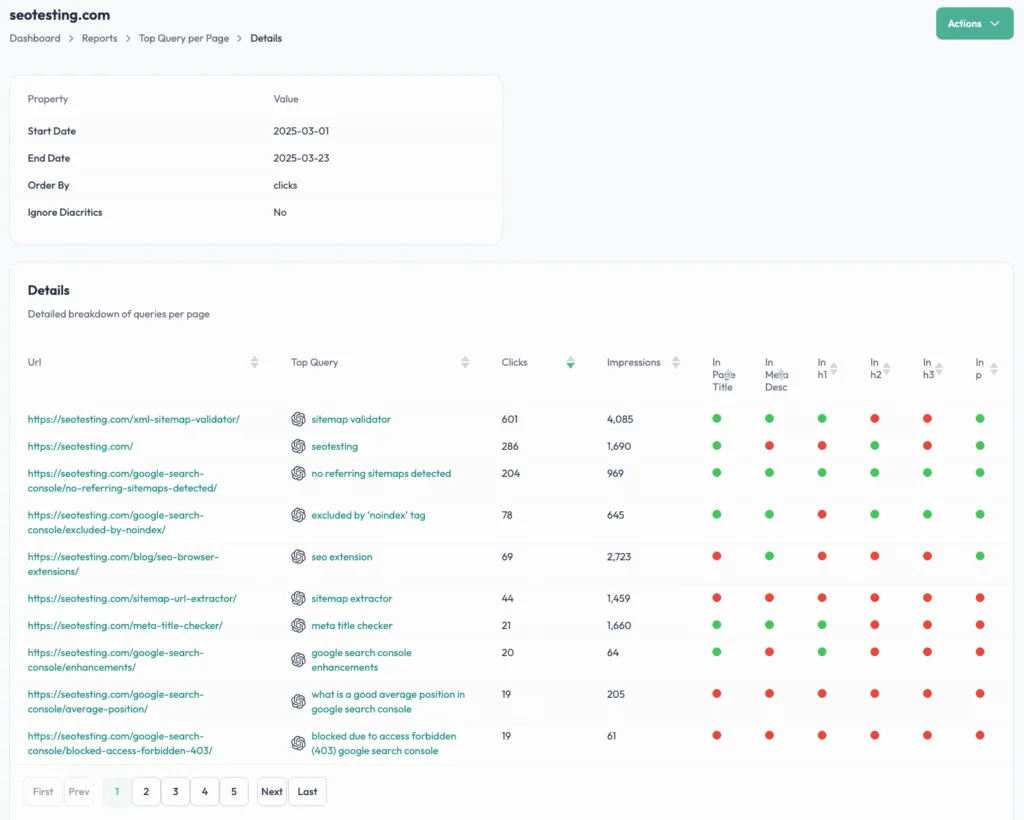Click the green "In Page Title" dot for sitemap validator

pos(717,419)
